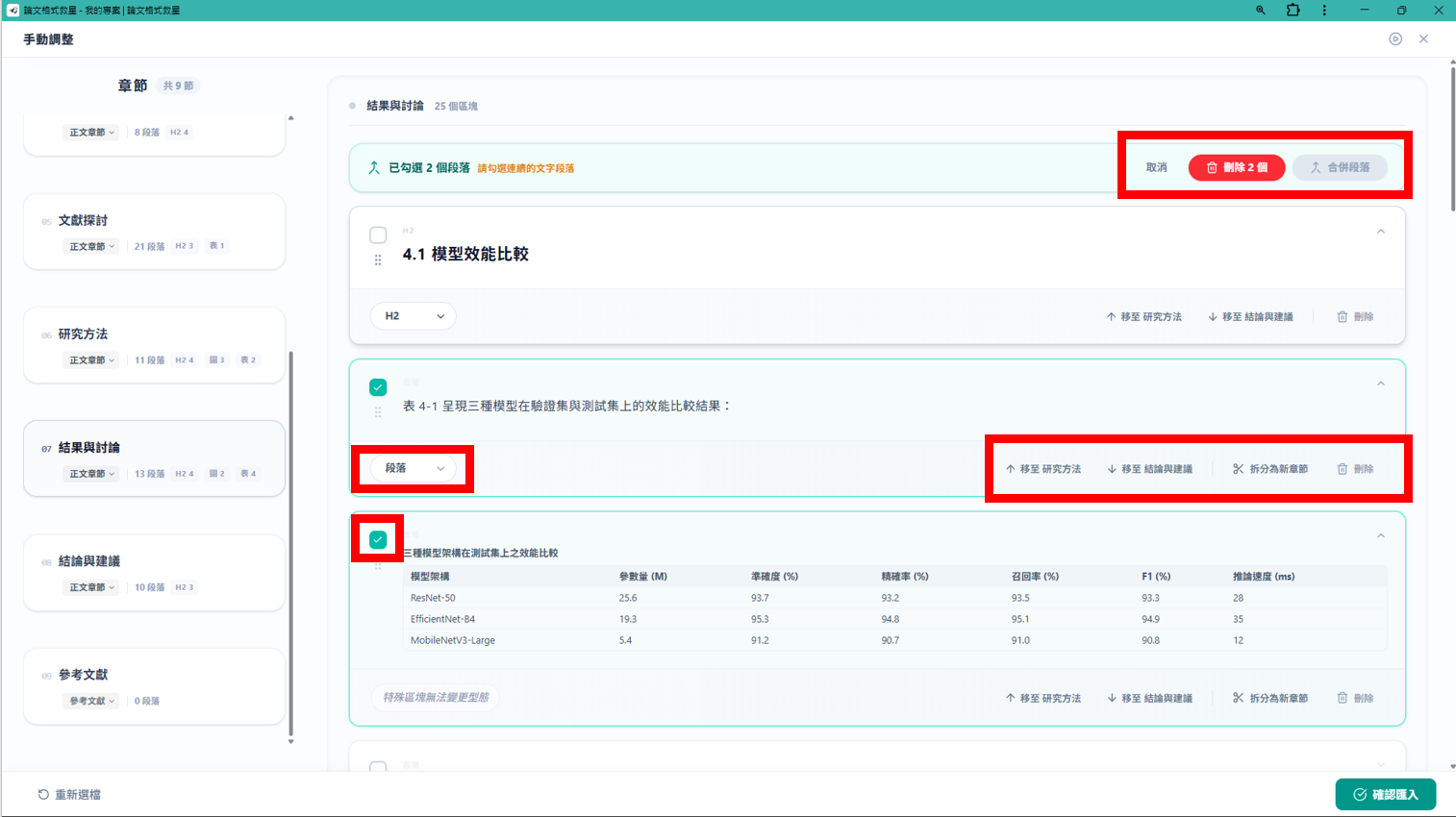Select the 結論與建議 chapter in sidebar
The image size is (1456, 817).
tap(154, 572)
